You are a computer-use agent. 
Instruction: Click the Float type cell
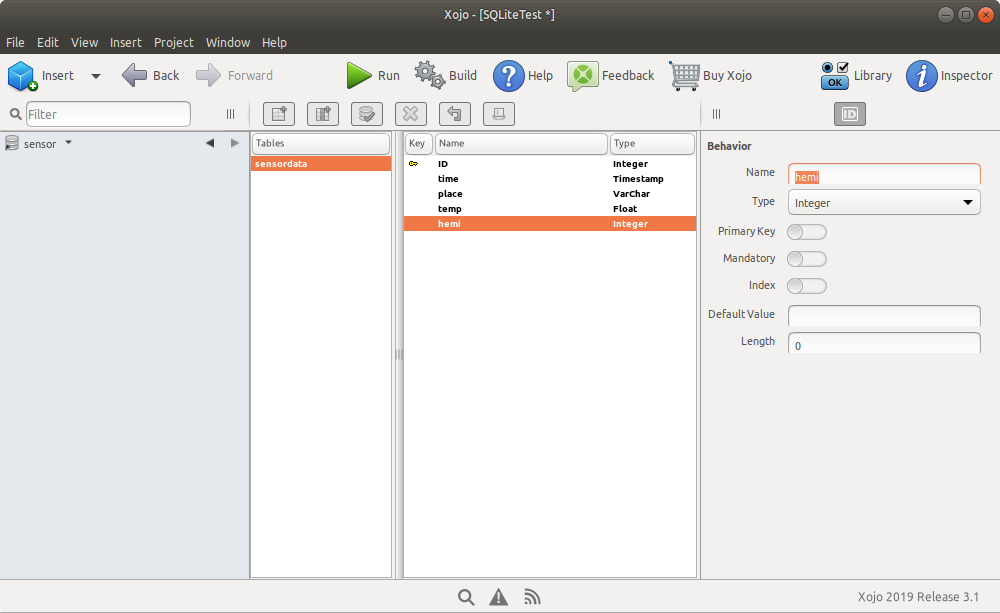coord(625,209)
